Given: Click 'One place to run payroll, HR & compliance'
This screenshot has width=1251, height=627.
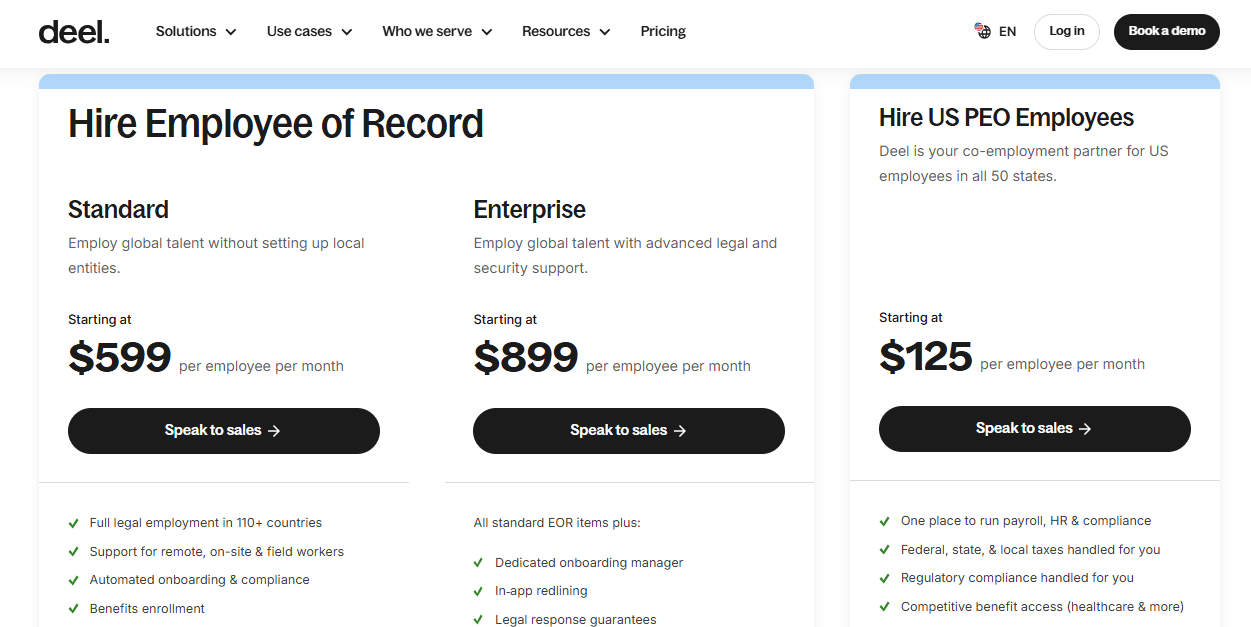Looking at the screenshot, I should [1026, 521].
